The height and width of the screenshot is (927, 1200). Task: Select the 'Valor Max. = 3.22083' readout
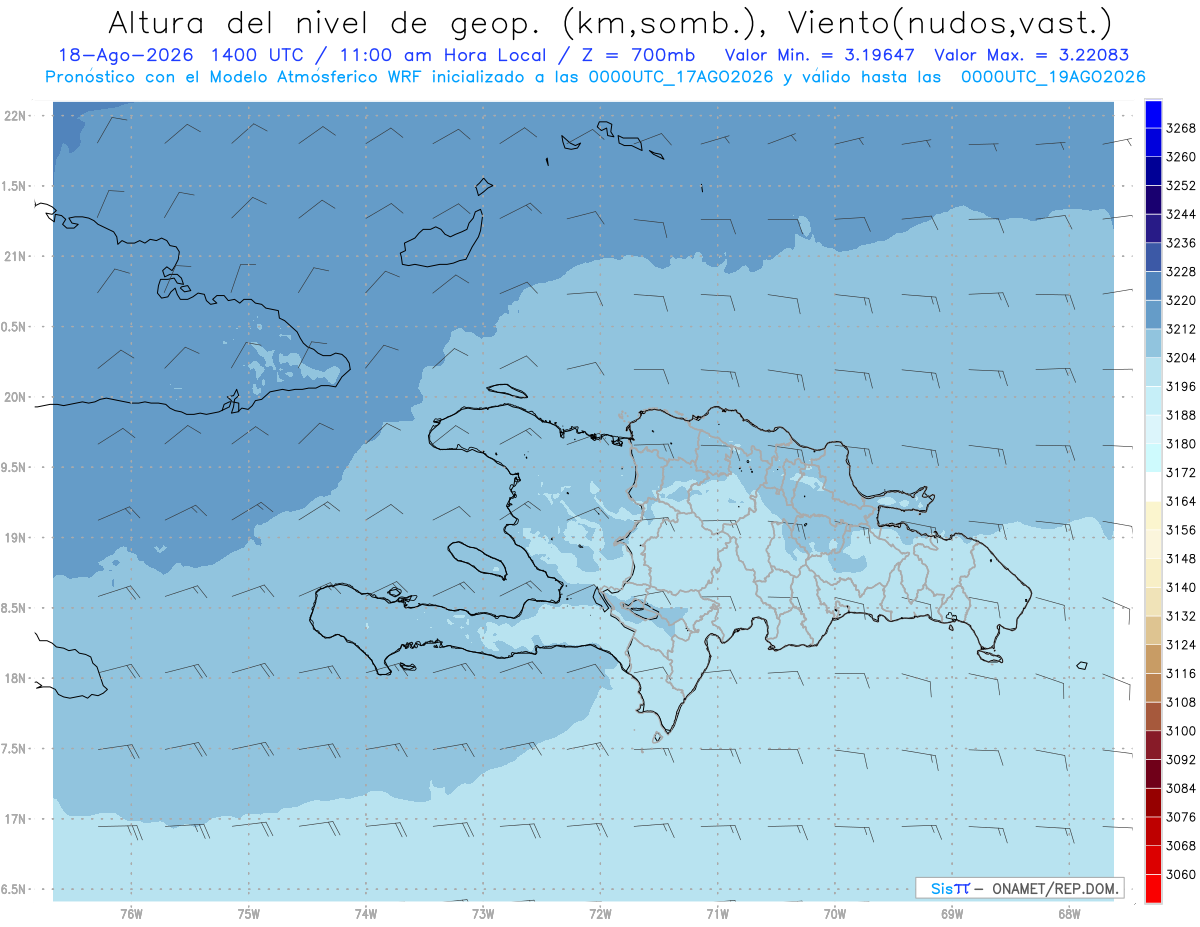[x=1031, y=55]
